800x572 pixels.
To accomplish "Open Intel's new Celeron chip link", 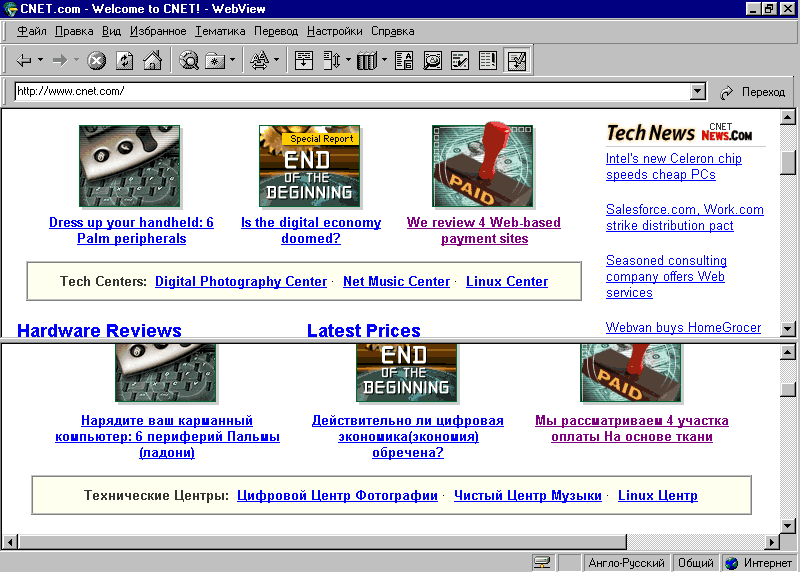I will click(x=673, y=166).
